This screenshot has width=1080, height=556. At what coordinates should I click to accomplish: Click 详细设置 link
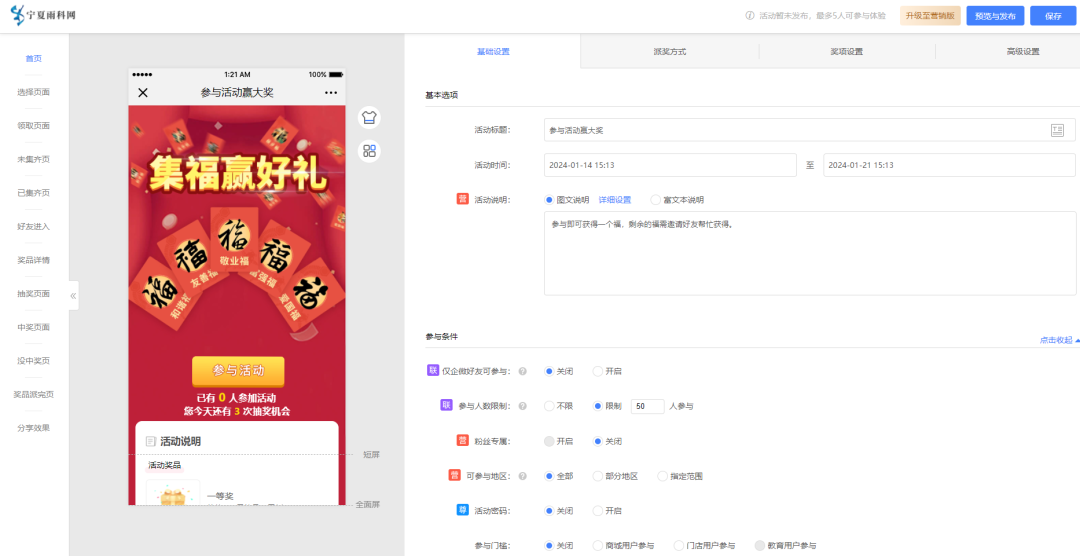(614, 200)
